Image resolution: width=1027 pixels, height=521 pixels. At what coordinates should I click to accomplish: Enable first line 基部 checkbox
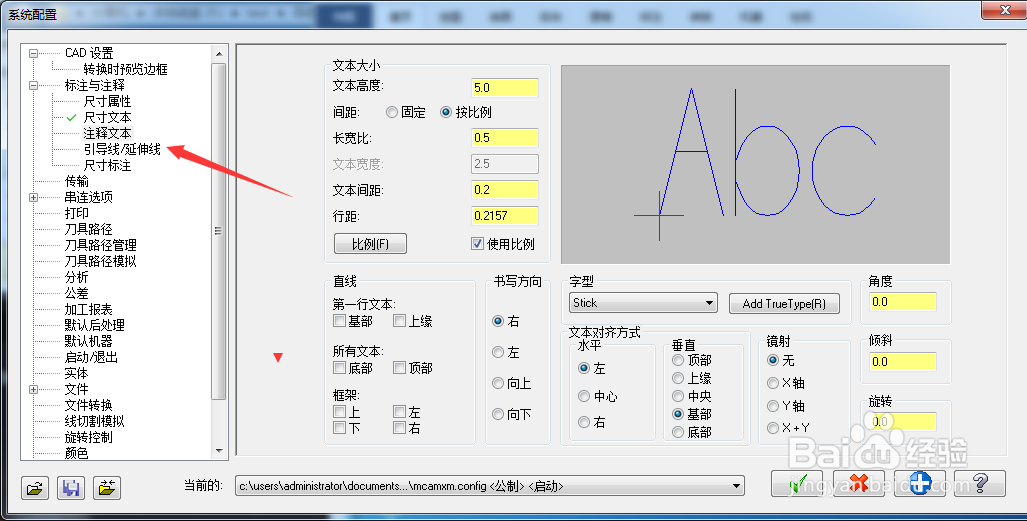(339, 321)
